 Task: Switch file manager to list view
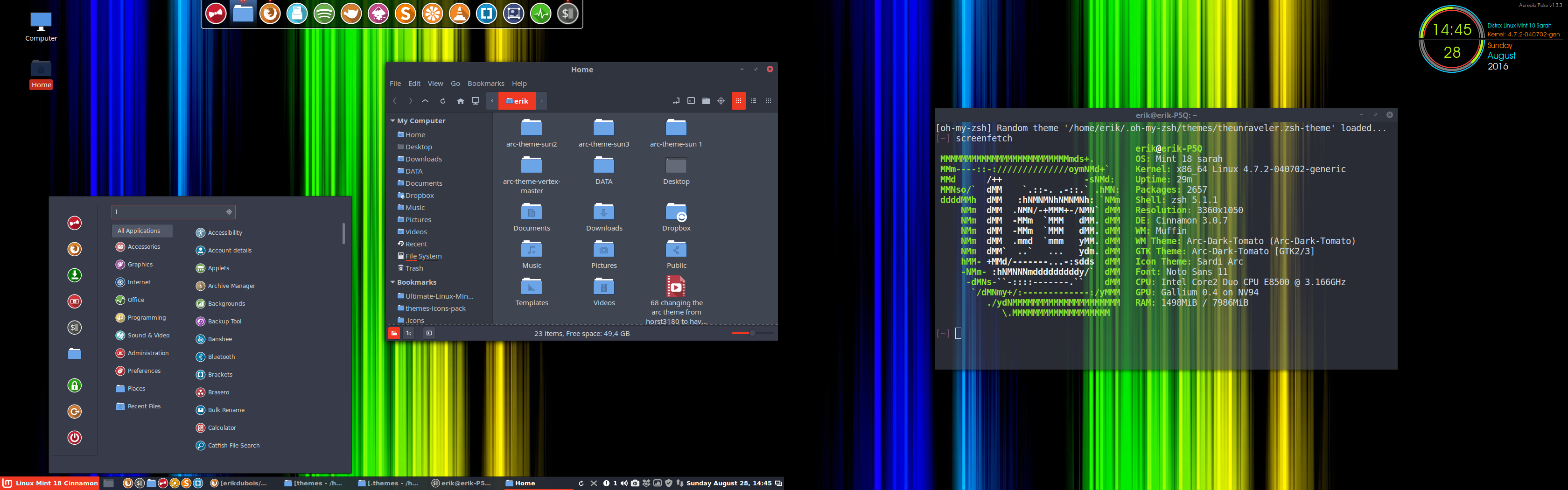click(x=754, y=101)
